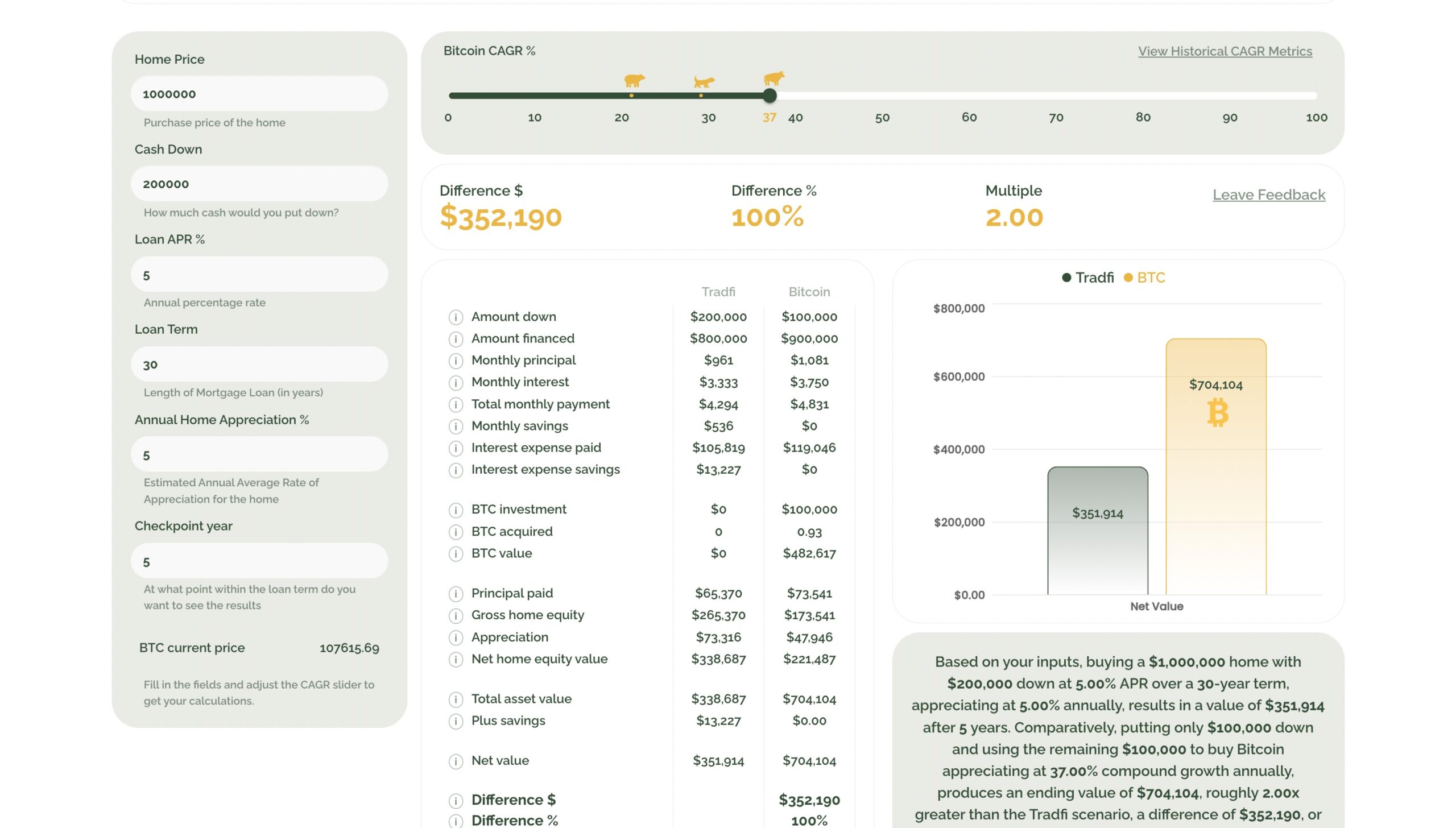The height and width of the screenshot is (828, 1456).
Task: Click the BTC current price value 107615.69
Action: (x=349, y=648)
